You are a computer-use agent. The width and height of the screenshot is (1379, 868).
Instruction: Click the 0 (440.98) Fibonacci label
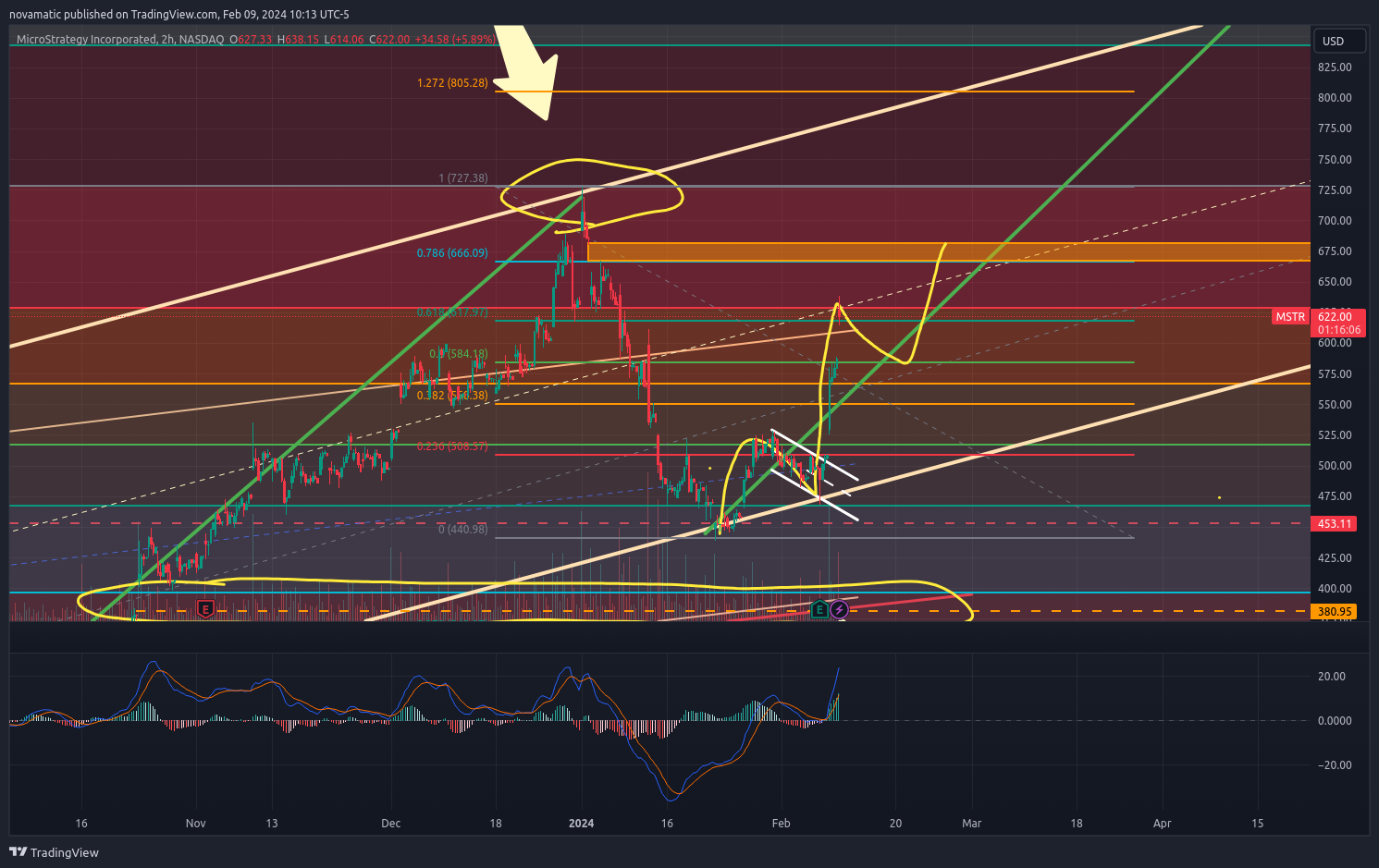point(463,530)
